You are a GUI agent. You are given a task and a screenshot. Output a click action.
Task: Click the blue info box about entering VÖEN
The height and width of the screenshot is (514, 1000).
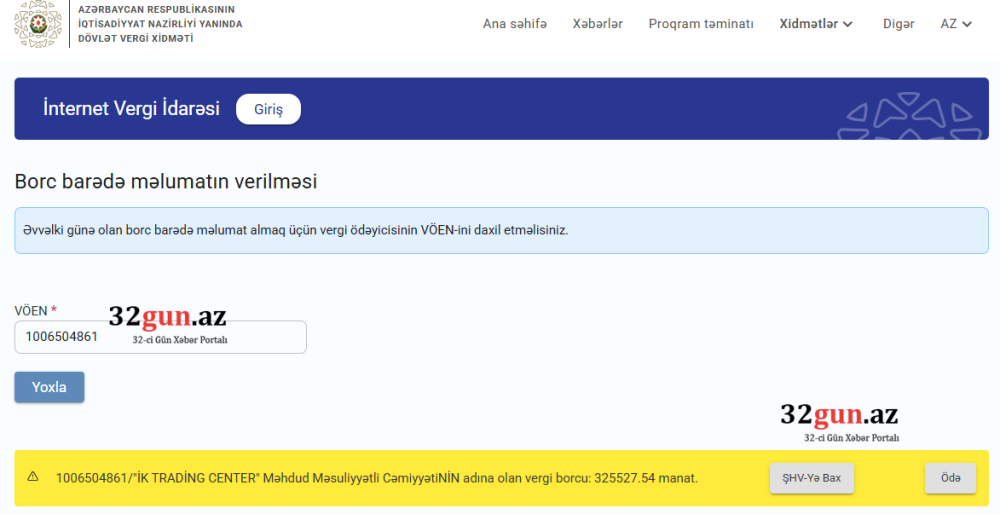pos(500,230)
